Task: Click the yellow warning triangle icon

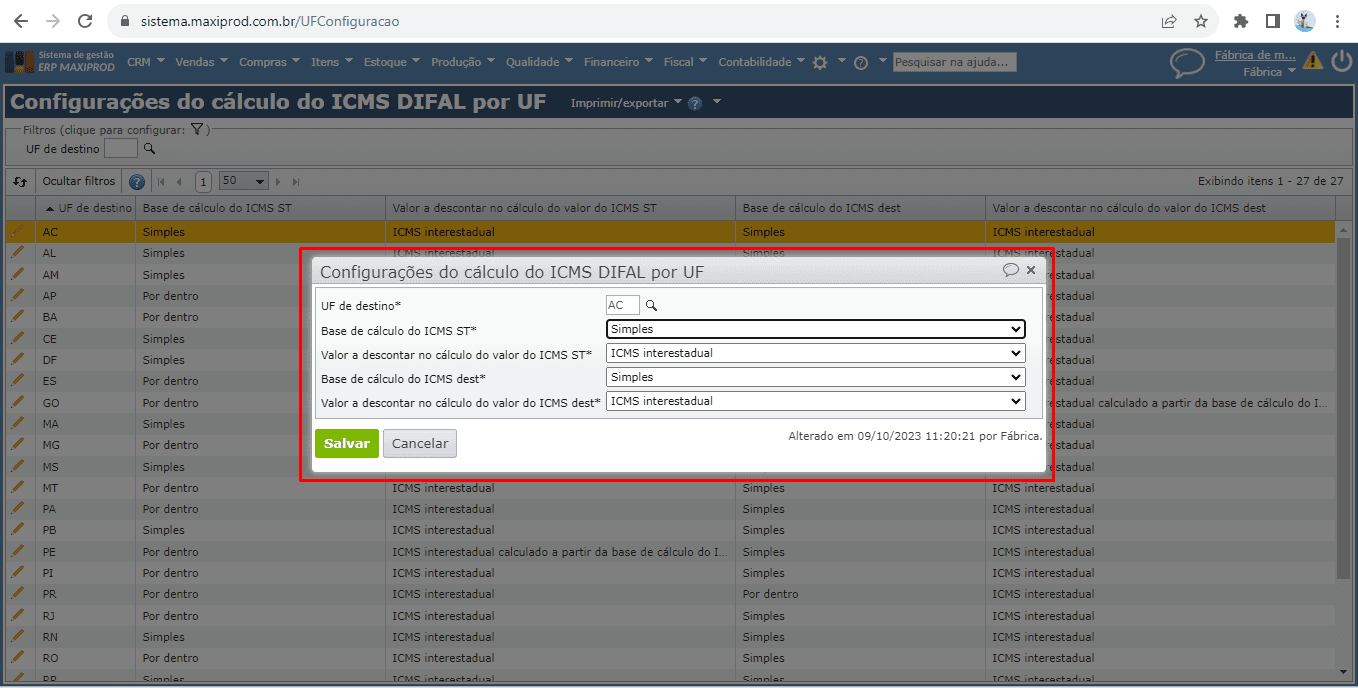Action: (1313, 62)
